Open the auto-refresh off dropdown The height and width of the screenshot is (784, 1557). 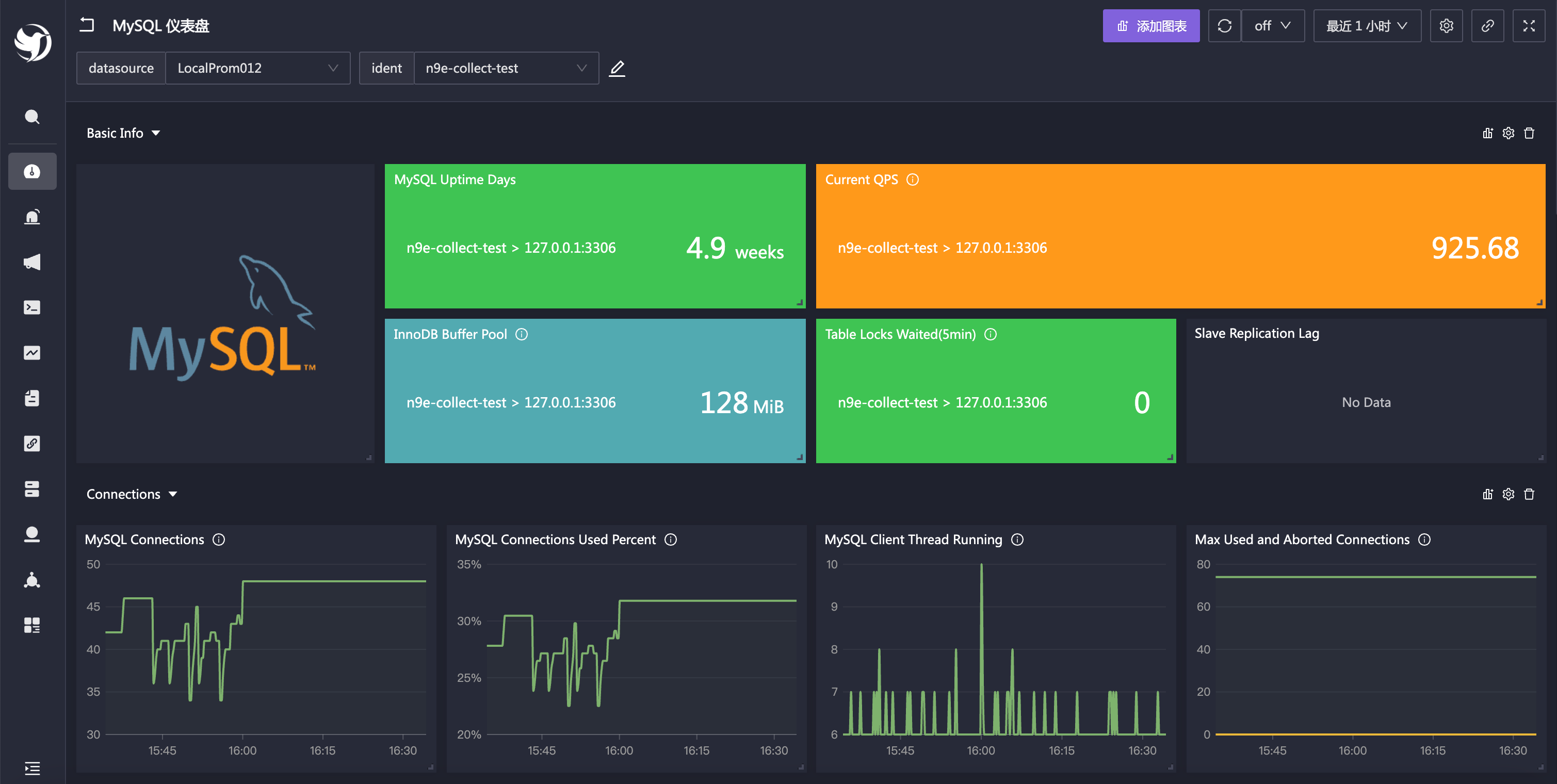point(1272,26)
